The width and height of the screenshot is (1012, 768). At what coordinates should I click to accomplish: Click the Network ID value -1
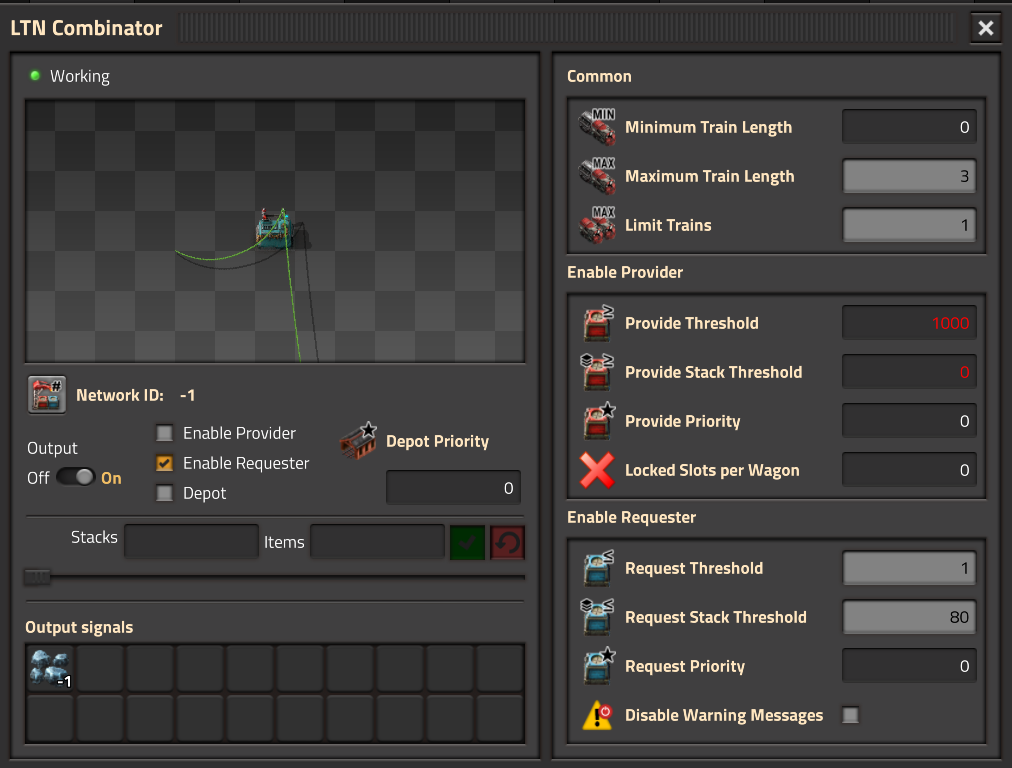tap(187, 395)
